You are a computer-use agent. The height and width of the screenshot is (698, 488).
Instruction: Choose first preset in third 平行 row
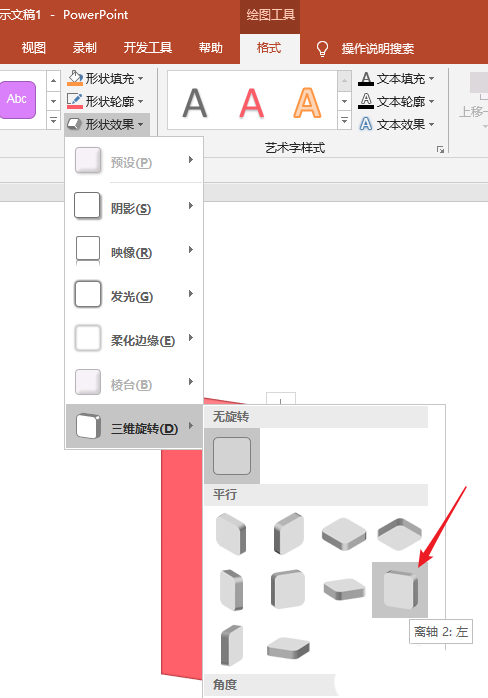[232, 645]
